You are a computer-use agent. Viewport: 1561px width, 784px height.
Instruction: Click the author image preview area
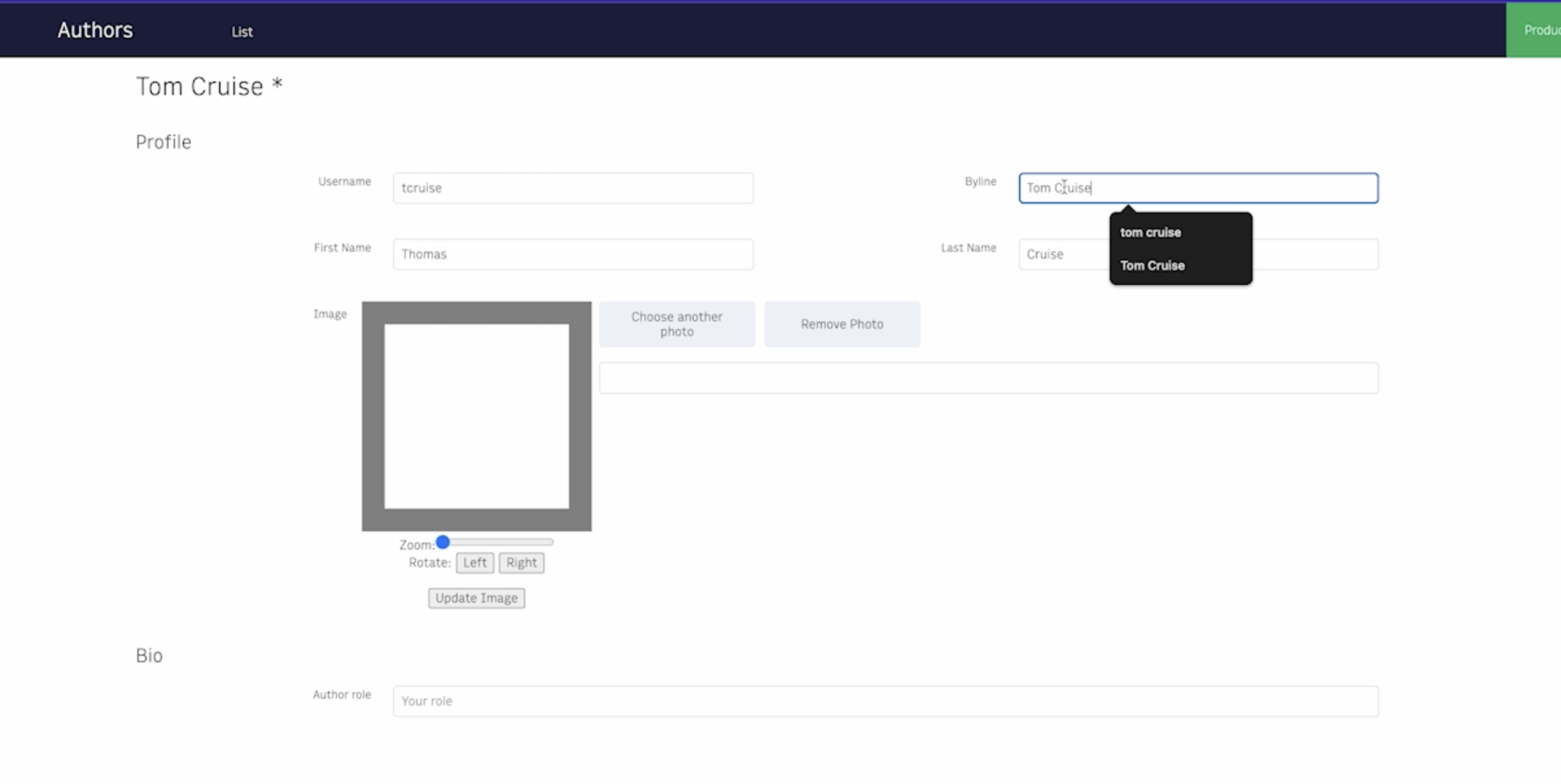tap(476, 416)
